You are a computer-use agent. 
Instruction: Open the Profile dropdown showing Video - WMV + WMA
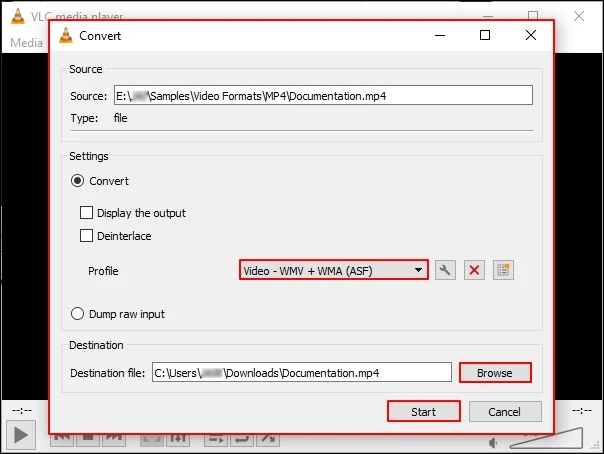click(x=334, y=270)
